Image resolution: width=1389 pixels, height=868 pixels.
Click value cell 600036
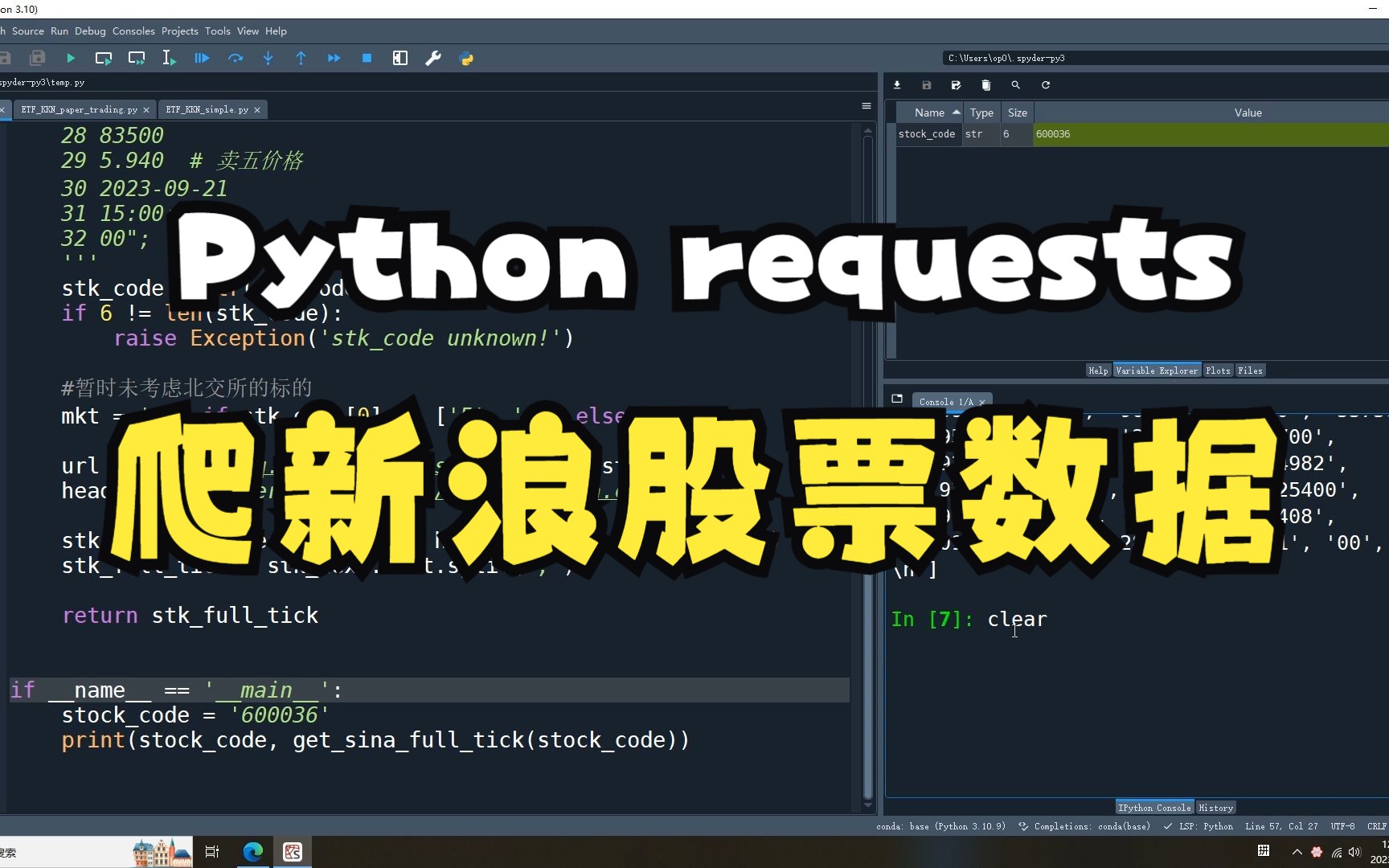pos(1211,134)
